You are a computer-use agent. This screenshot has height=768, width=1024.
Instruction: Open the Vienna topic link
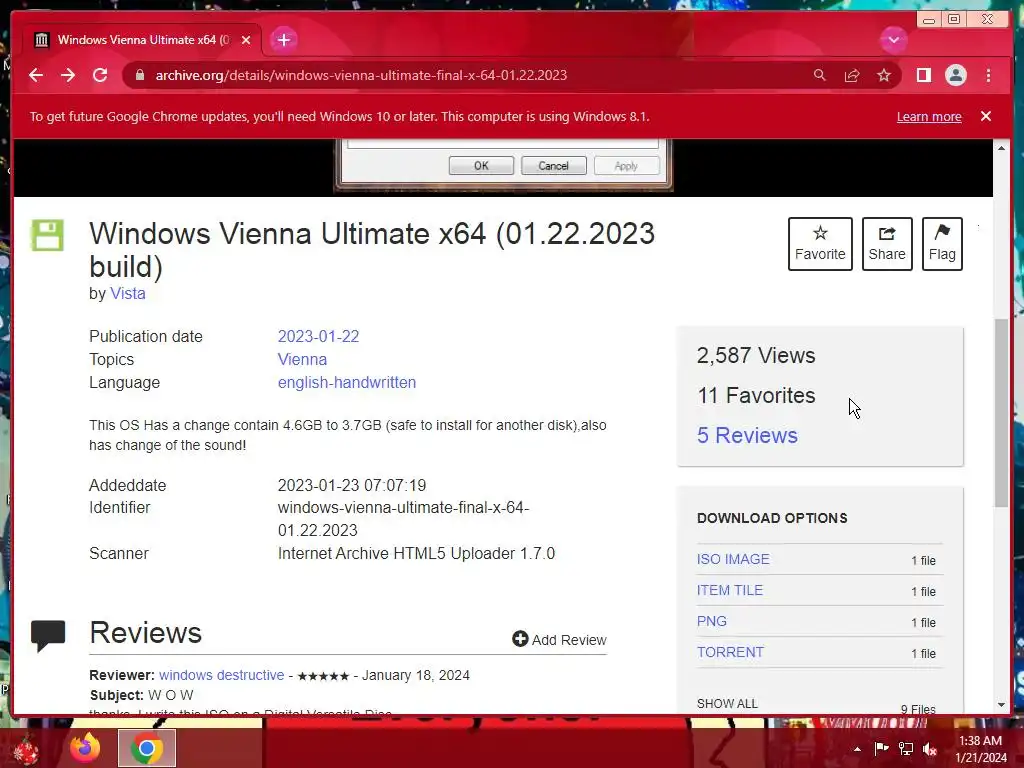[302, 359]
